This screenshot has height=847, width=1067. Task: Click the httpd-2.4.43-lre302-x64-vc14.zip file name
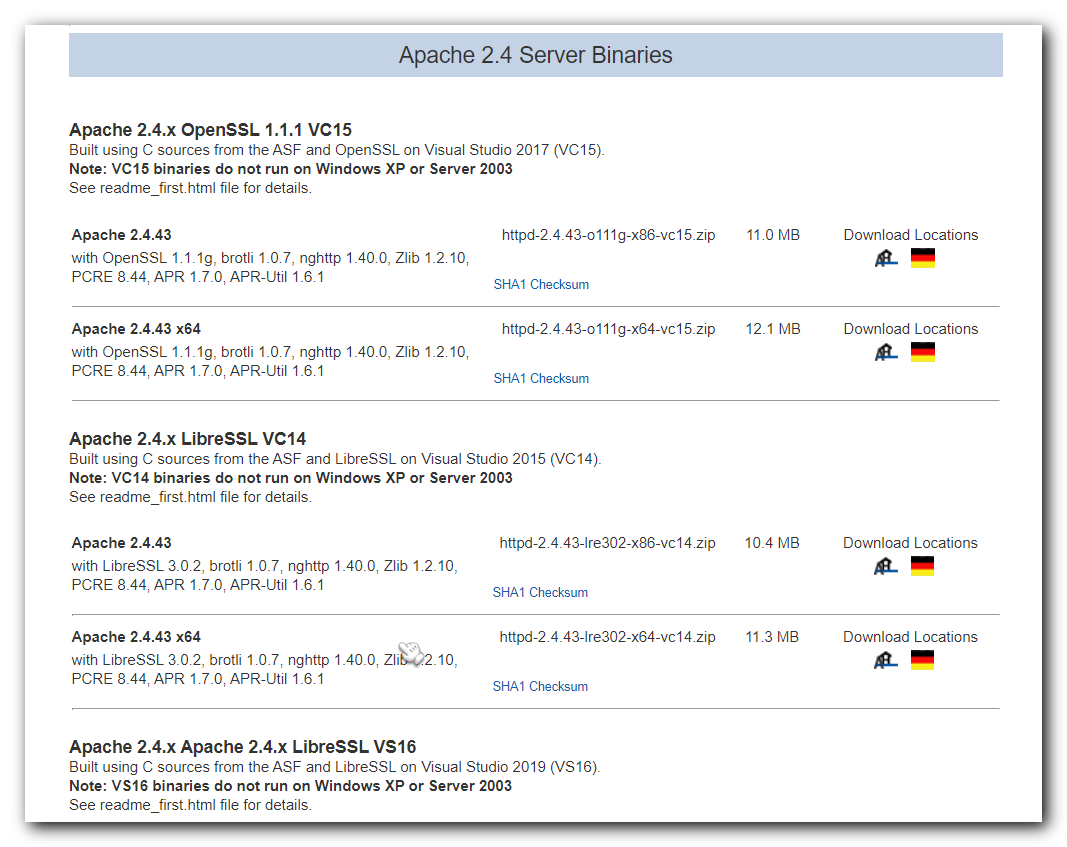(607, 637)
